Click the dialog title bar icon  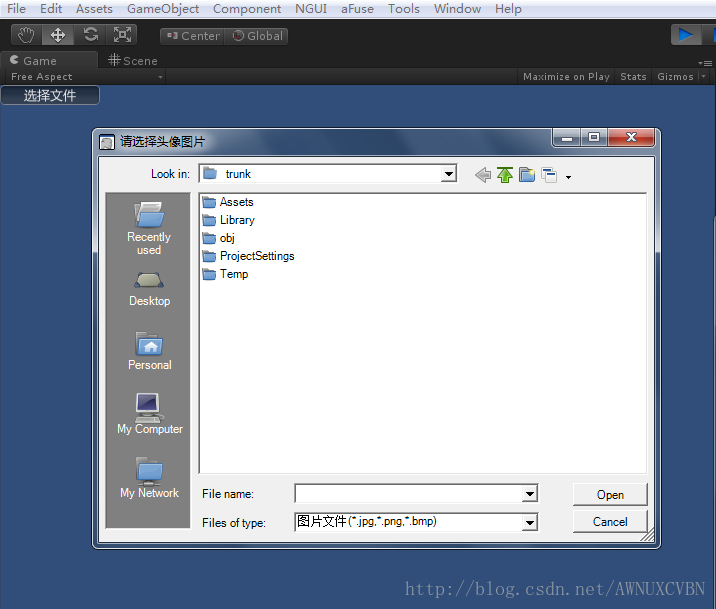107,142
